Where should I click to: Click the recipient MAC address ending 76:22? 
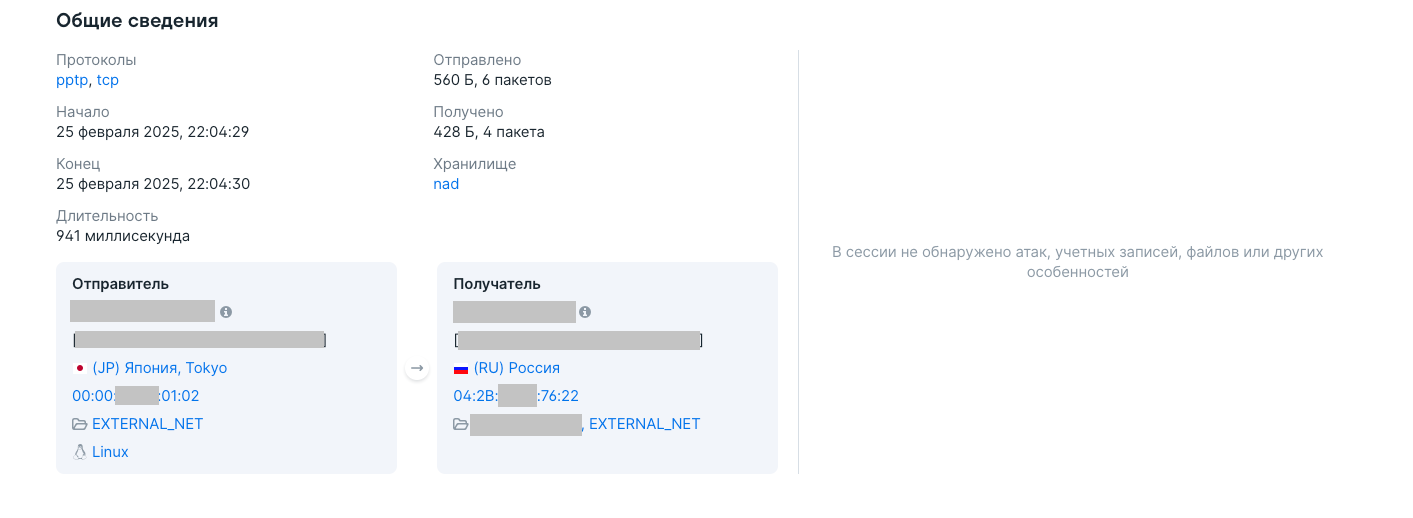[516, 396]
